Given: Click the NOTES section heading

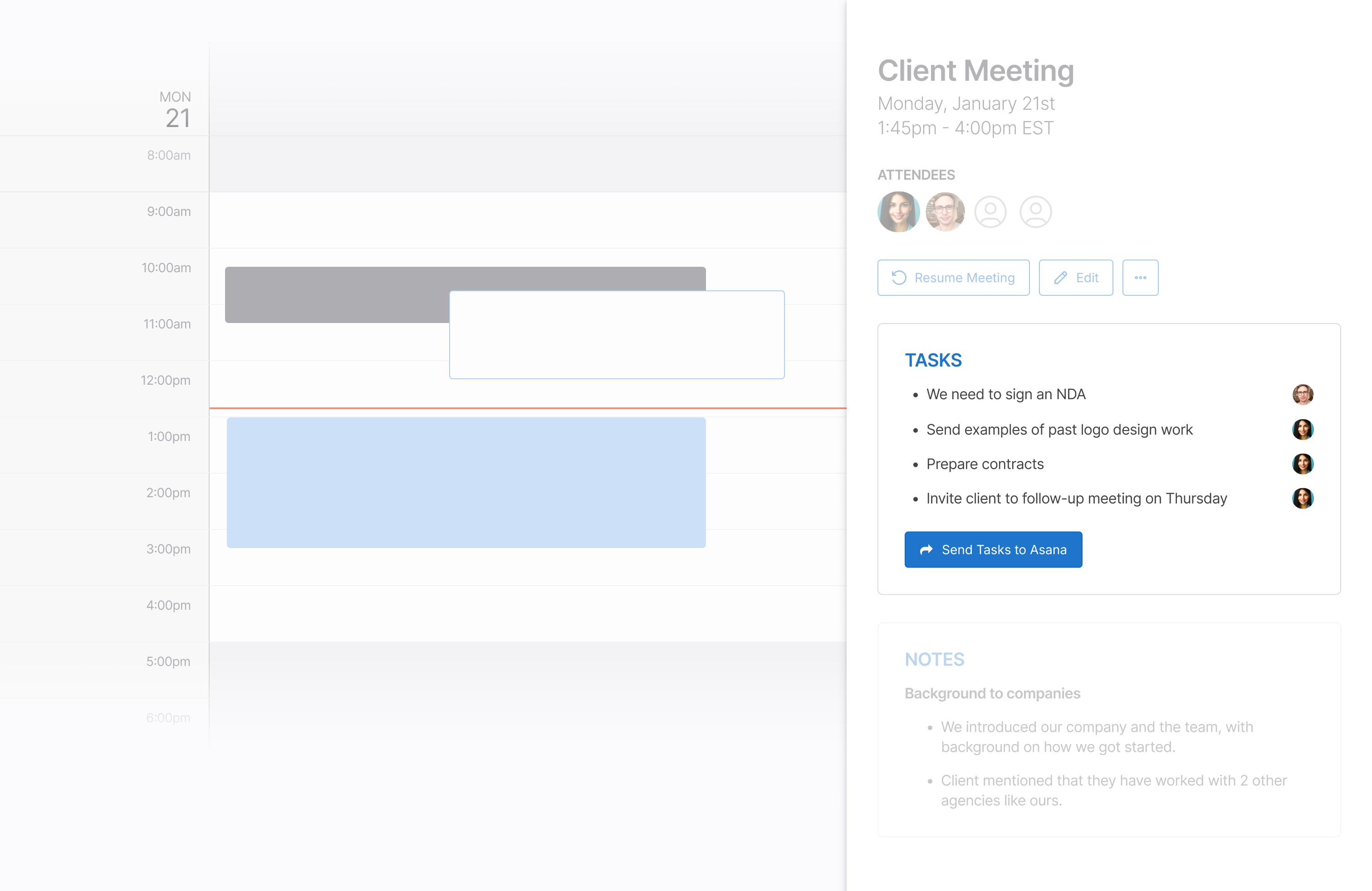Looking at the screenshot, I should (934, 659).
